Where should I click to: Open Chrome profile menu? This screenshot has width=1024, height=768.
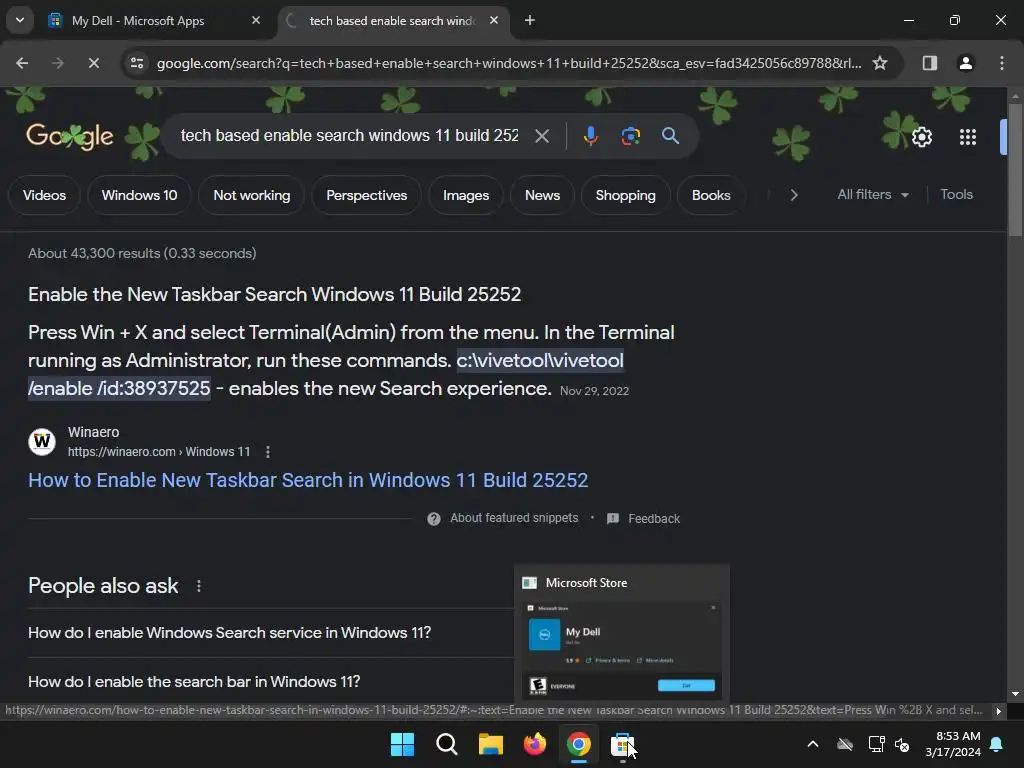click(965, 63)
